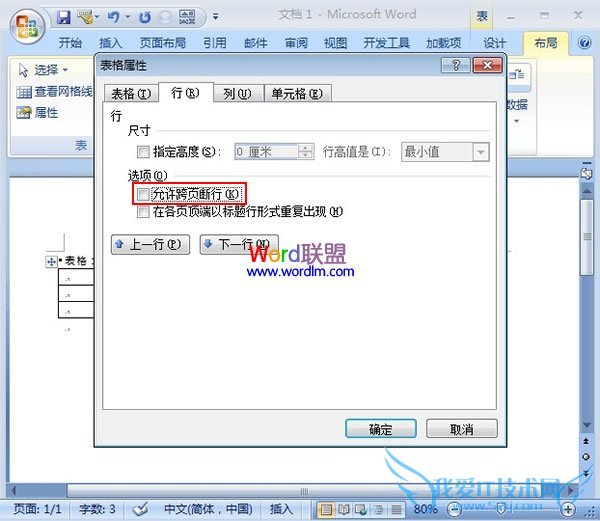
Task: Click the ruler toggle above the scrollbar
Action: (x=586, y=174)
